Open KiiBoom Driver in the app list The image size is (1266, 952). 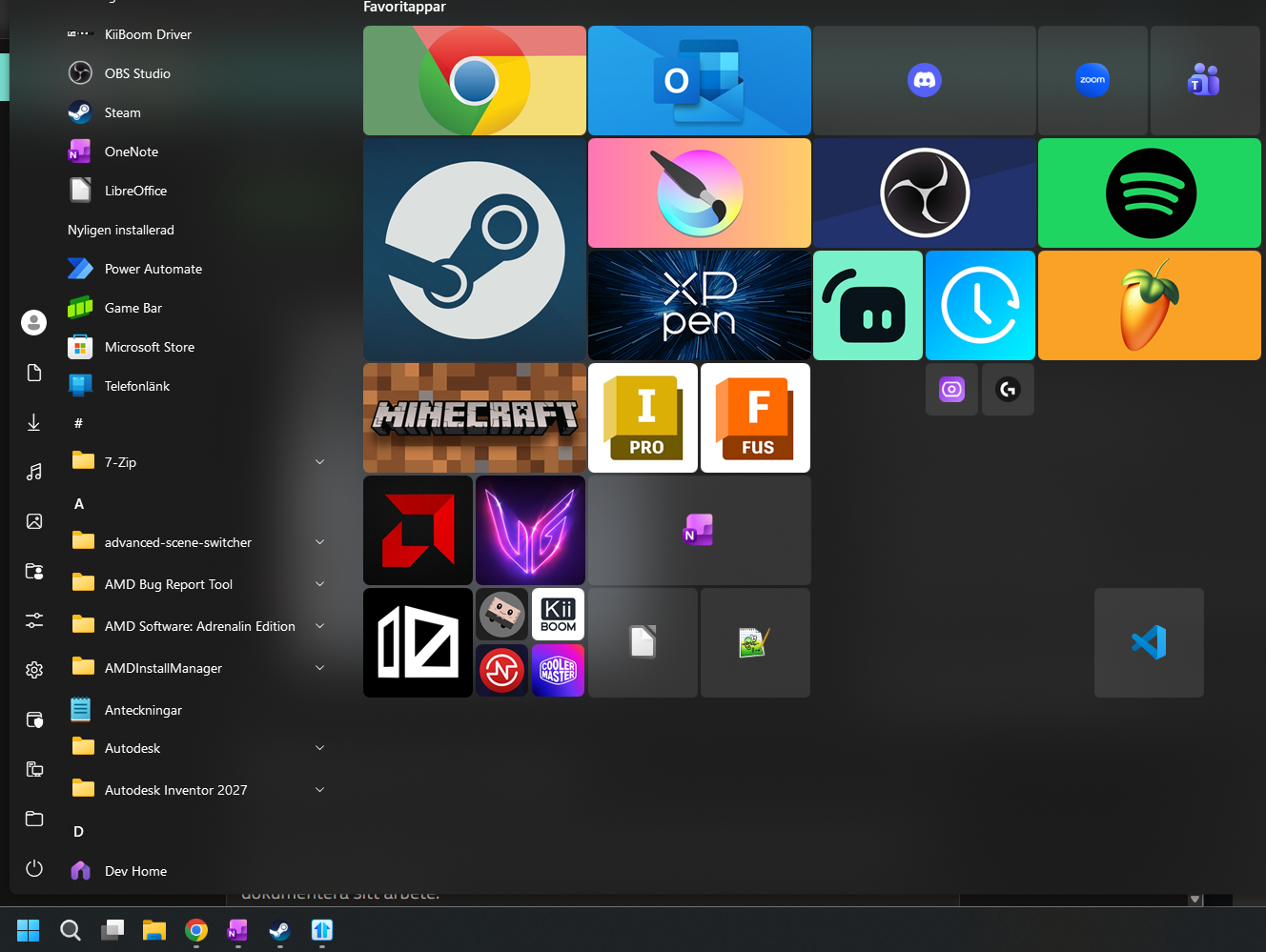(196, 34)
